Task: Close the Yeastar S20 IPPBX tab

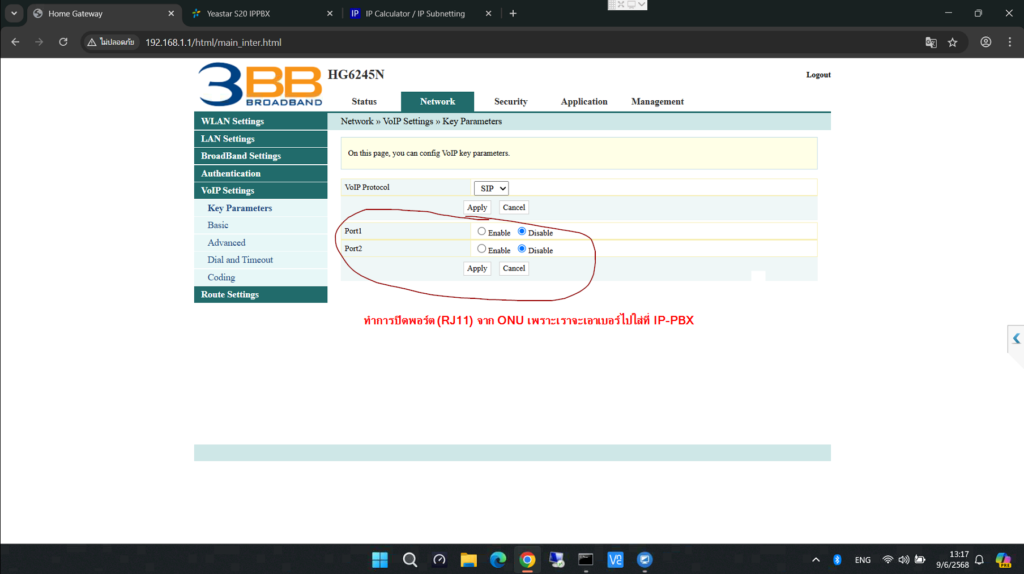Action: tap(329, 13)
